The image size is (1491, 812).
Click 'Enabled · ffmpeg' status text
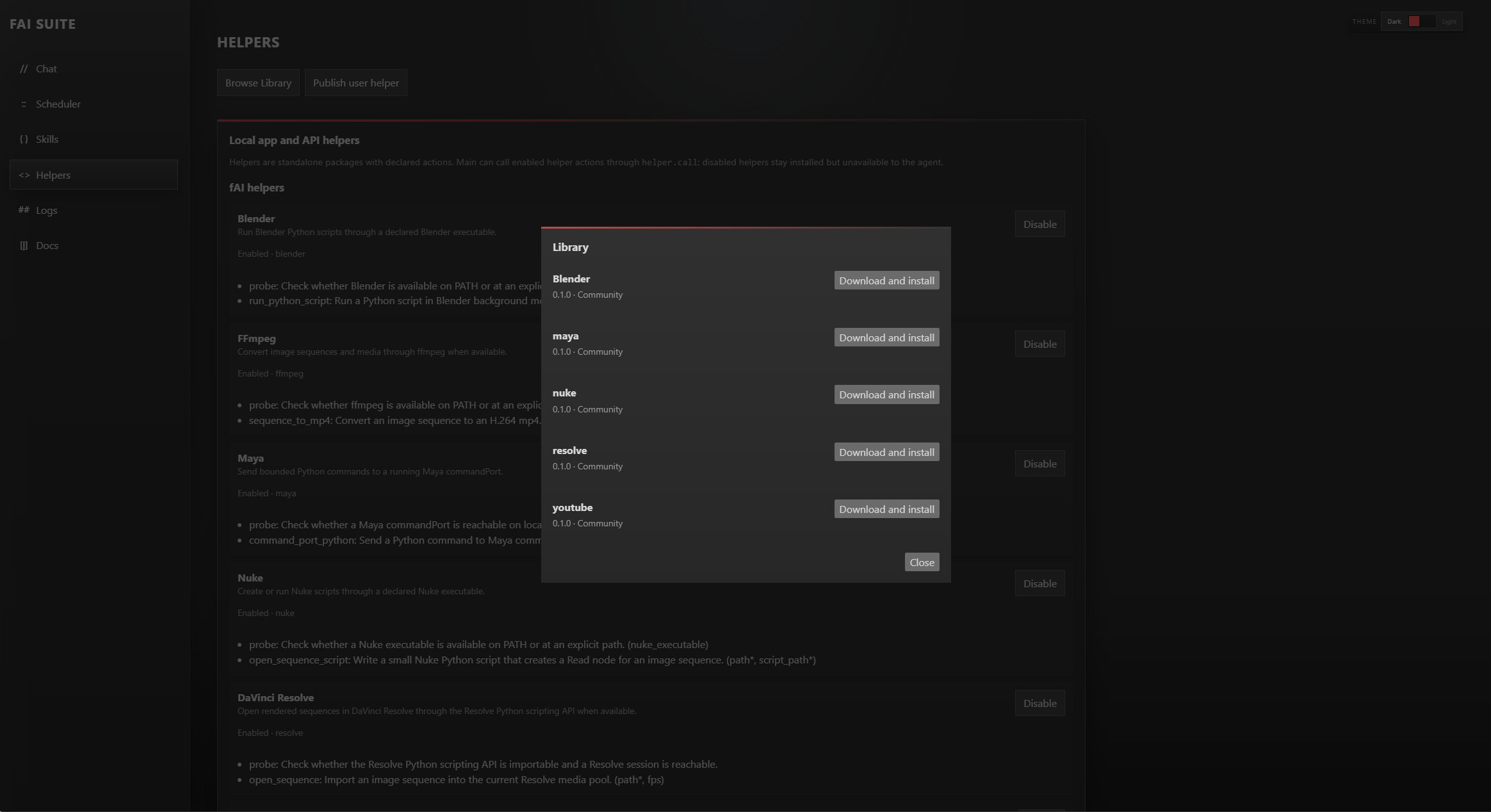point(270,373)
